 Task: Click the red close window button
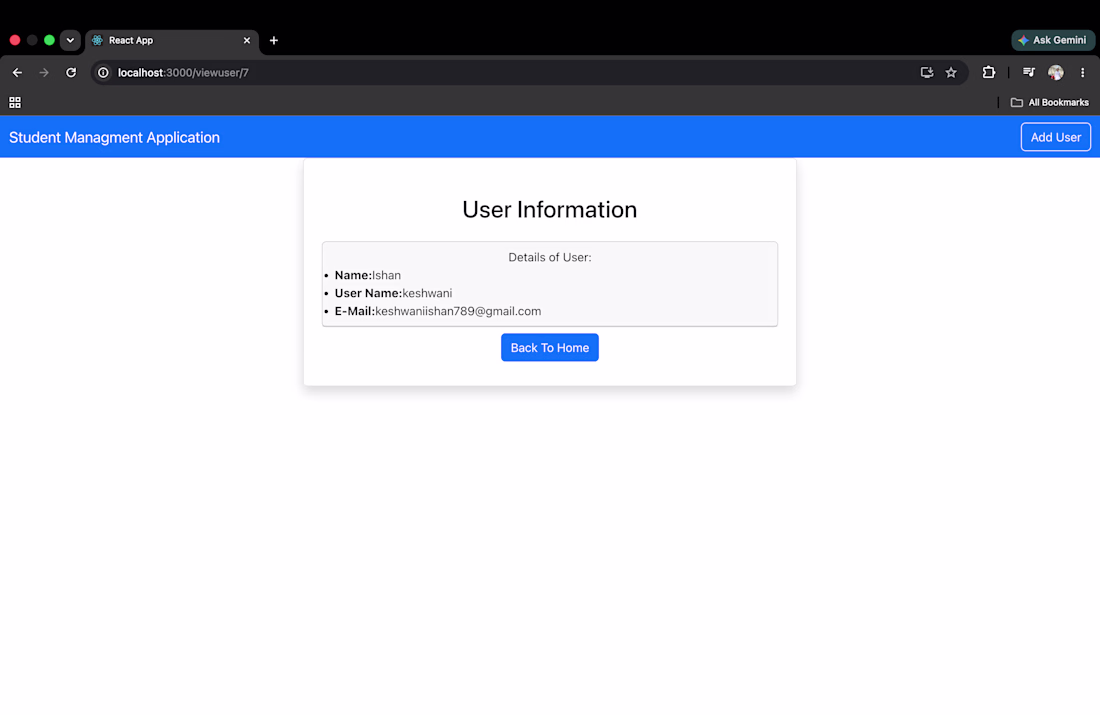(x=15, y=40)
